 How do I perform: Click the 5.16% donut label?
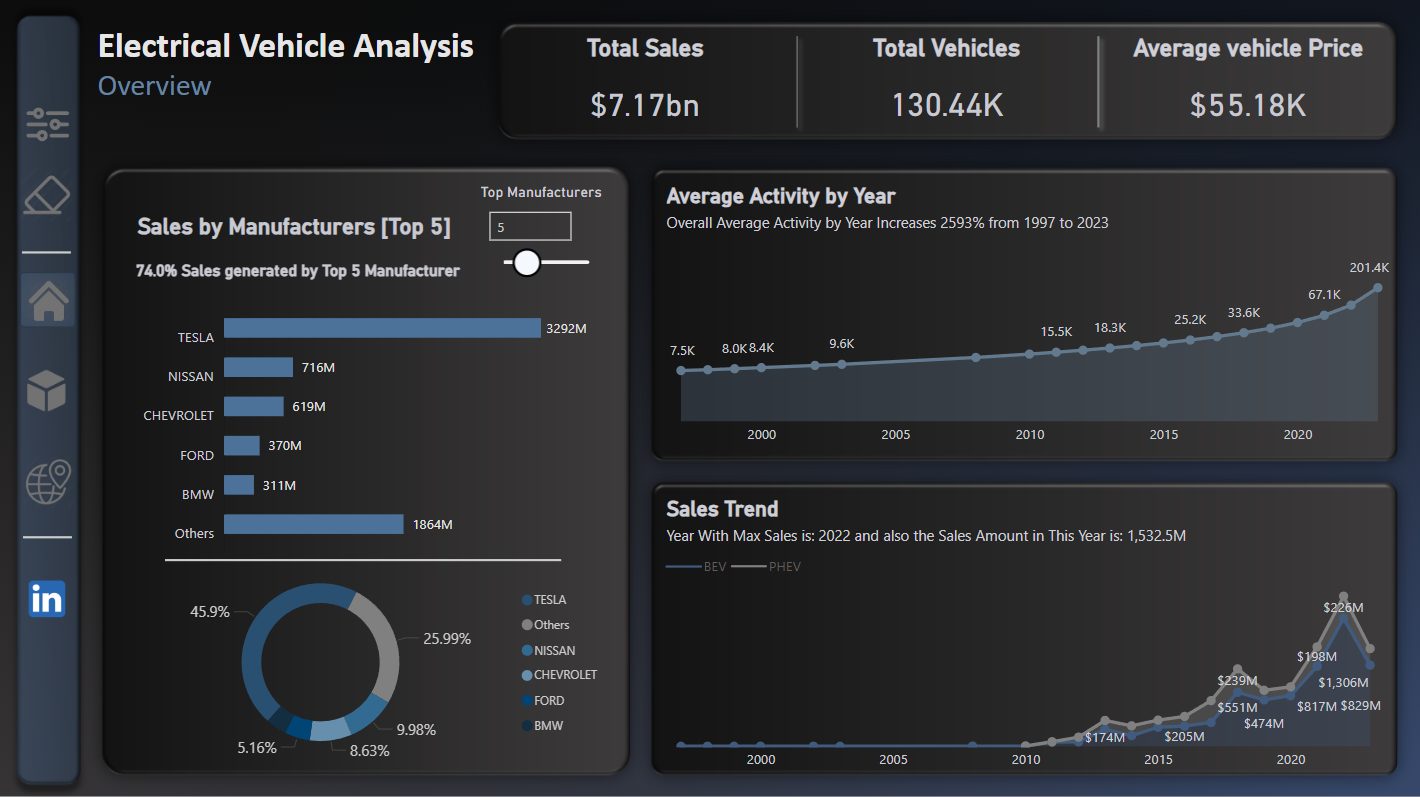coord(257,748)
